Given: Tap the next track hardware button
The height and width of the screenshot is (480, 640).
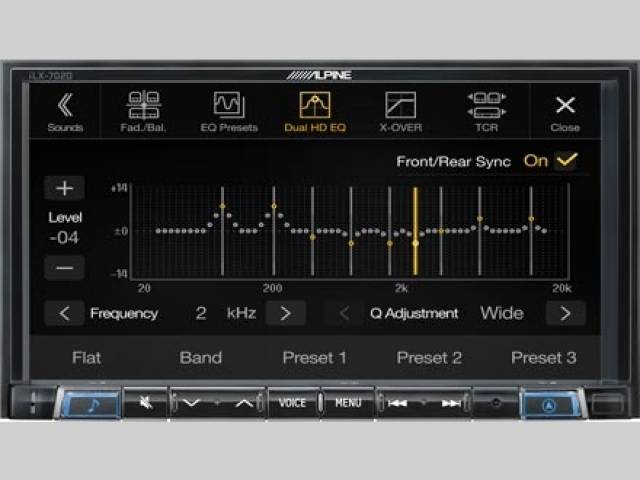Looking at the screenshot, I should click(451, 404).
